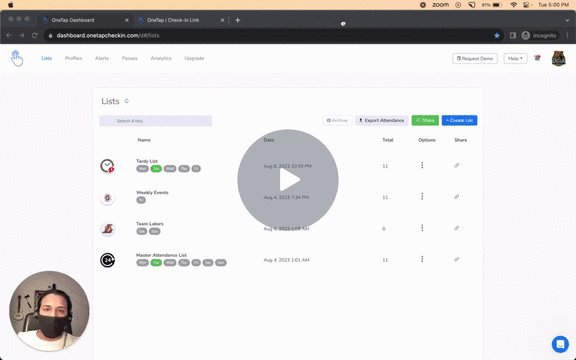Click the share link icon for Tardy List

click(456, 166)
